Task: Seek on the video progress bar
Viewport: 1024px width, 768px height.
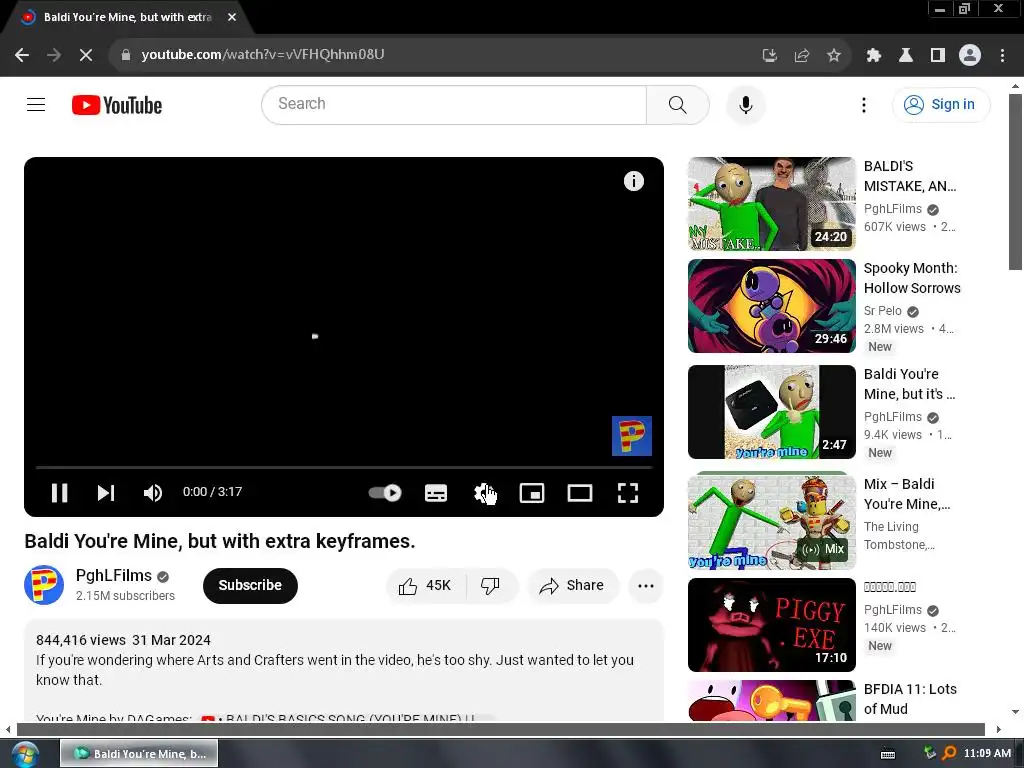Action: 344,468
